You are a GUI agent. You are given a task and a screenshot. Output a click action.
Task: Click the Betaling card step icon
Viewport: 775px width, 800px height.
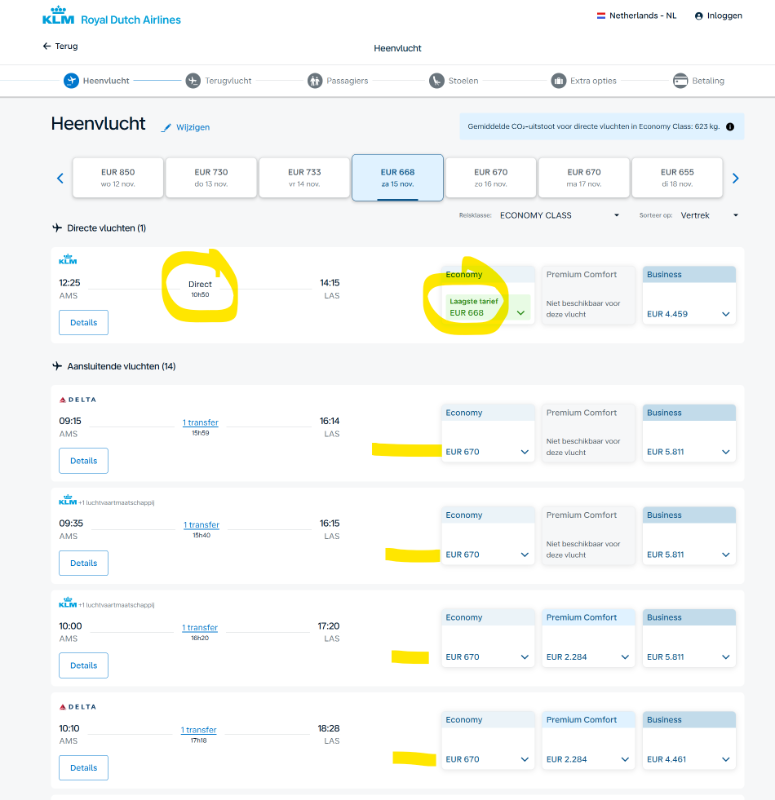(x=680, y=81)
